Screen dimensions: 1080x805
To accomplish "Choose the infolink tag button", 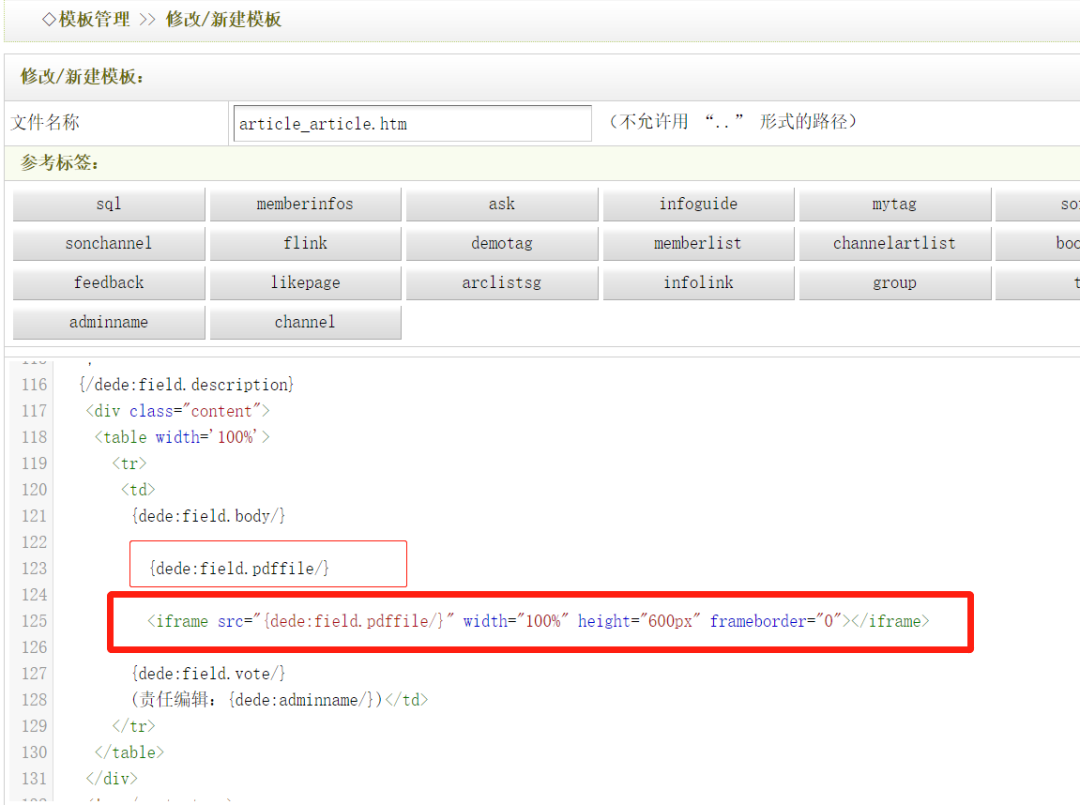I will point(698,283).
